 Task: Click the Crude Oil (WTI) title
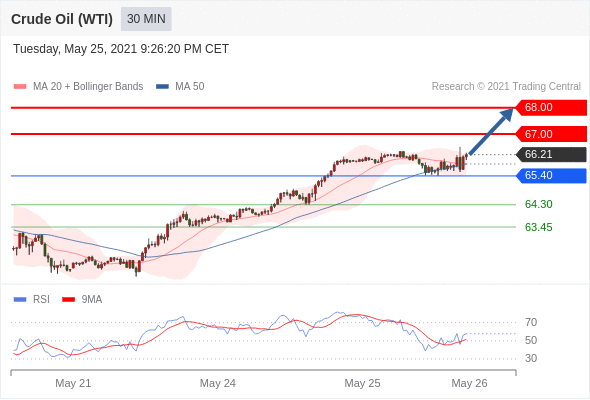click(x=62, y=19)
